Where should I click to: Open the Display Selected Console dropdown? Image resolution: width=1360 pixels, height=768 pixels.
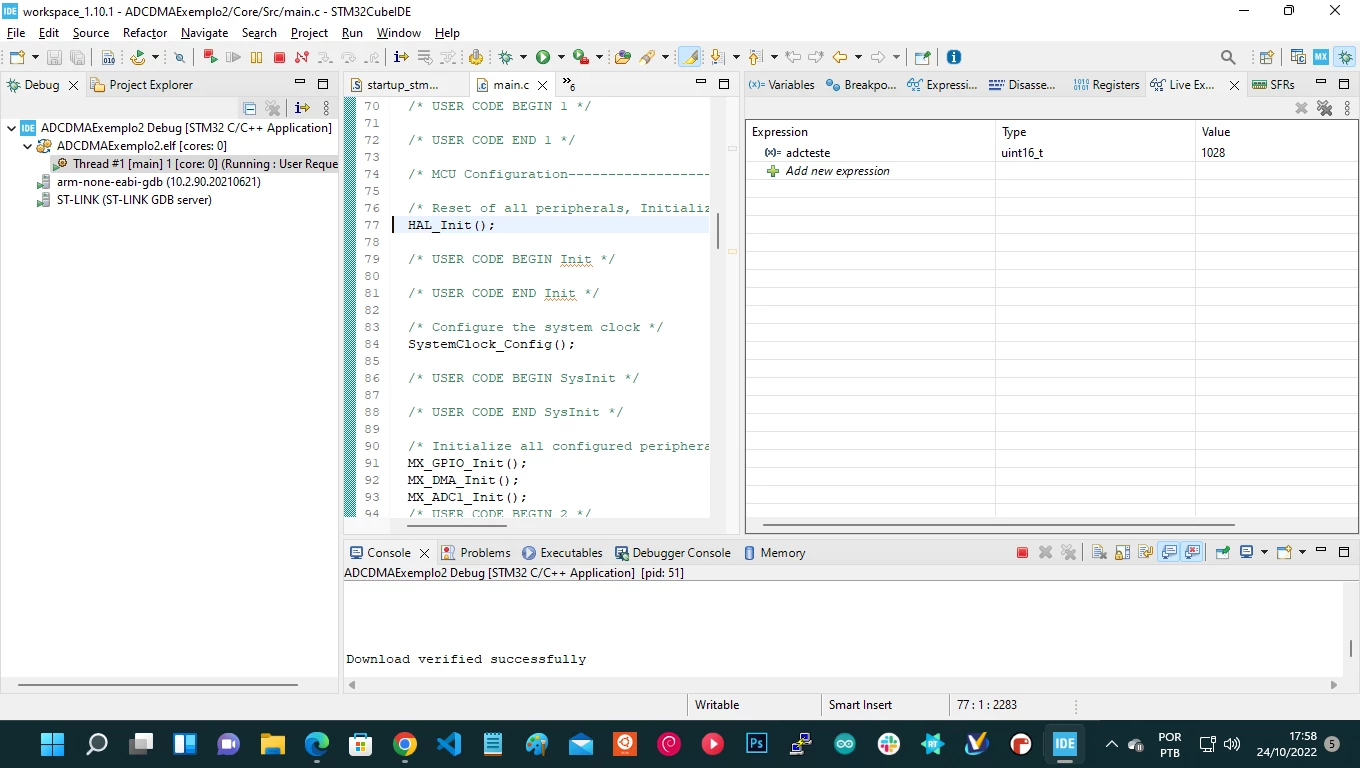click(1264, 552)
